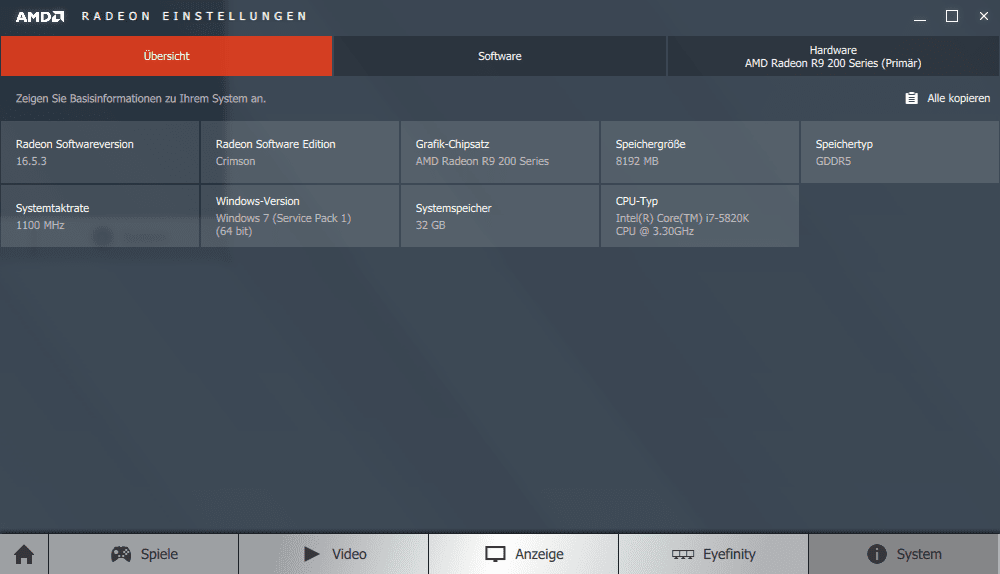
Task: Select the Speichergröße 8192 MB tile
Action: 700,152
